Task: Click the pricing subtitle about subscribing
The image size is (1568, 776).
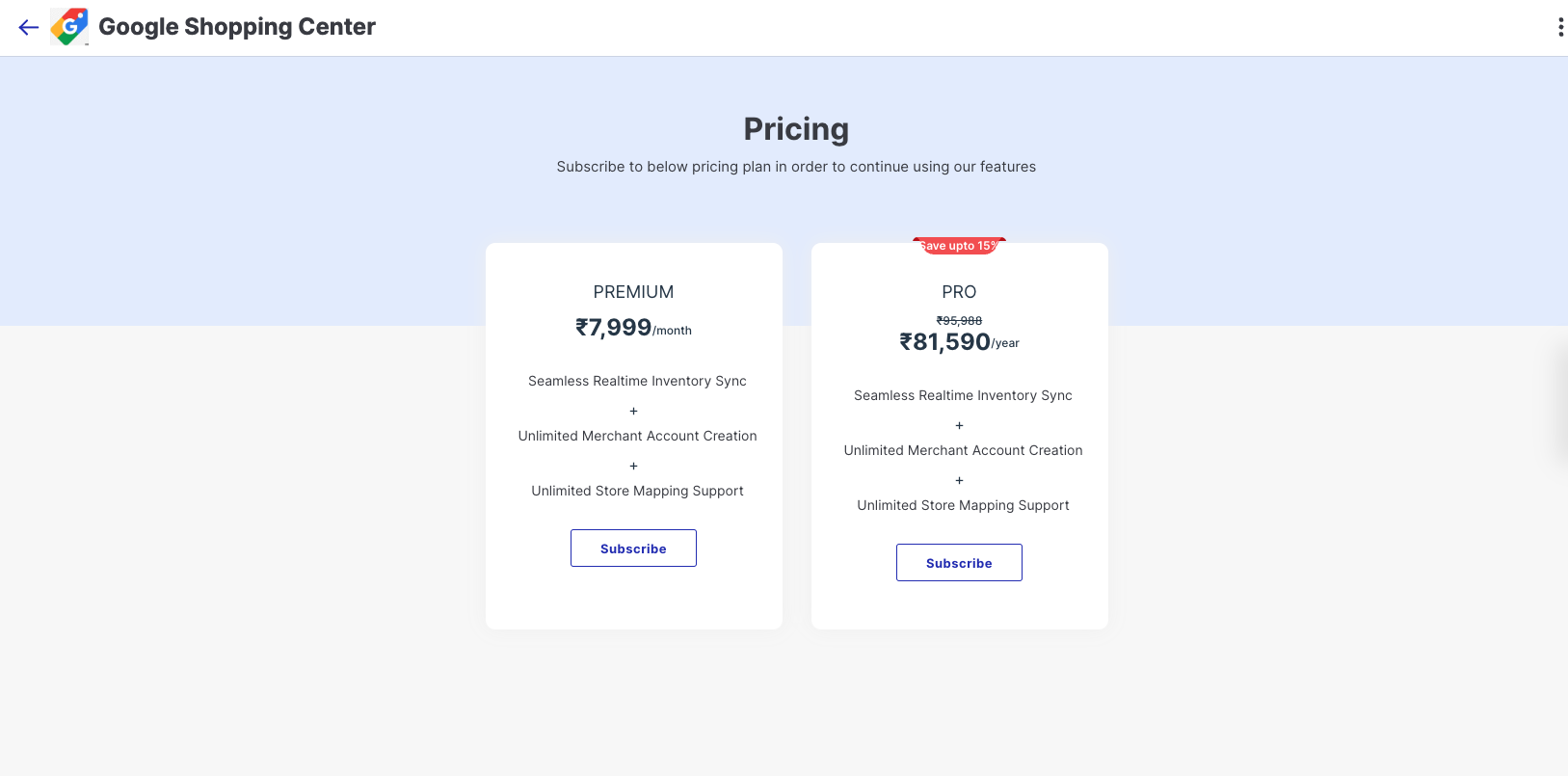Action: click(x=796, y=167)
